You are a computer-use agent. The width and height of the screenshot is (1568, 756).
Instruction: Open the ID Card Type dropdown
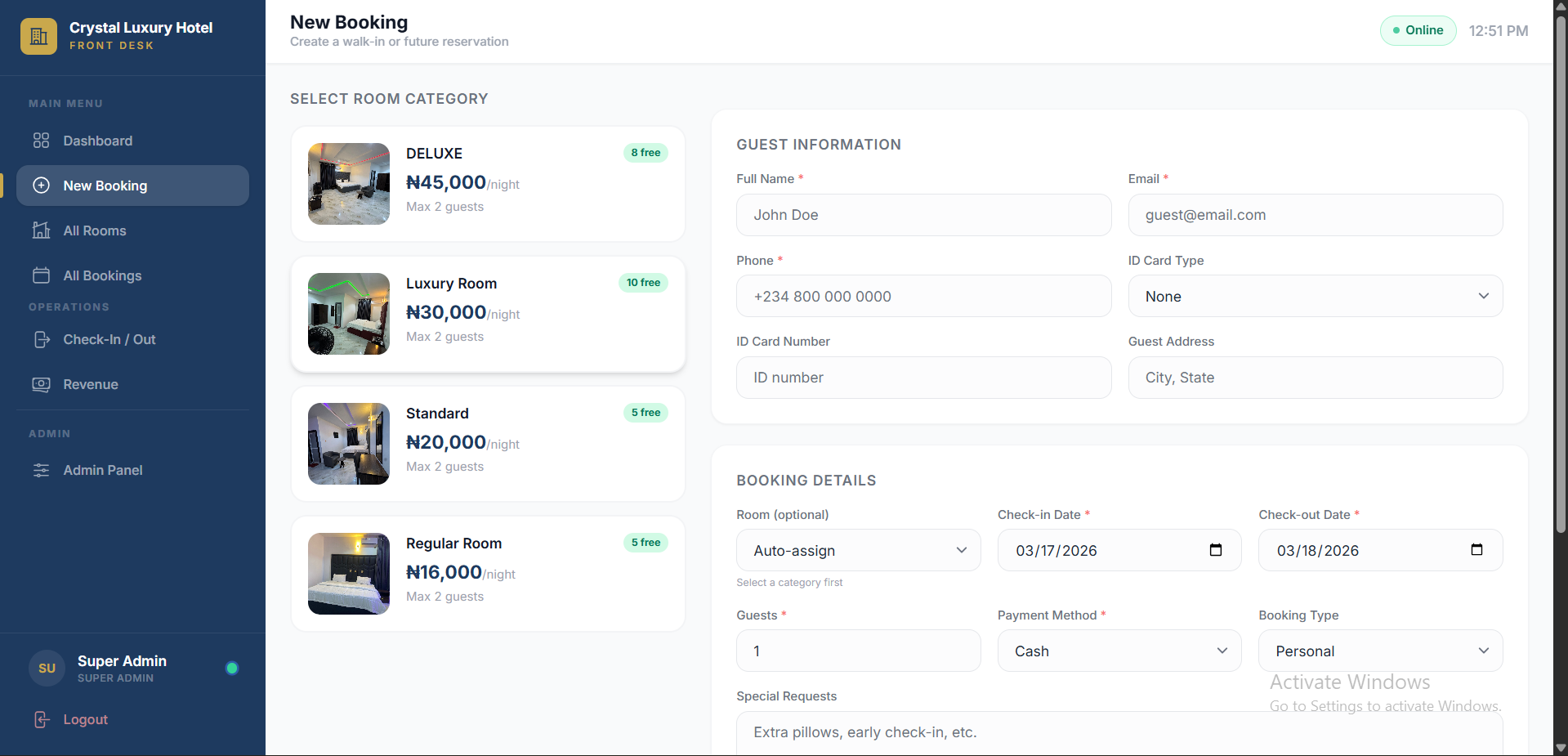pos(1315,296)
